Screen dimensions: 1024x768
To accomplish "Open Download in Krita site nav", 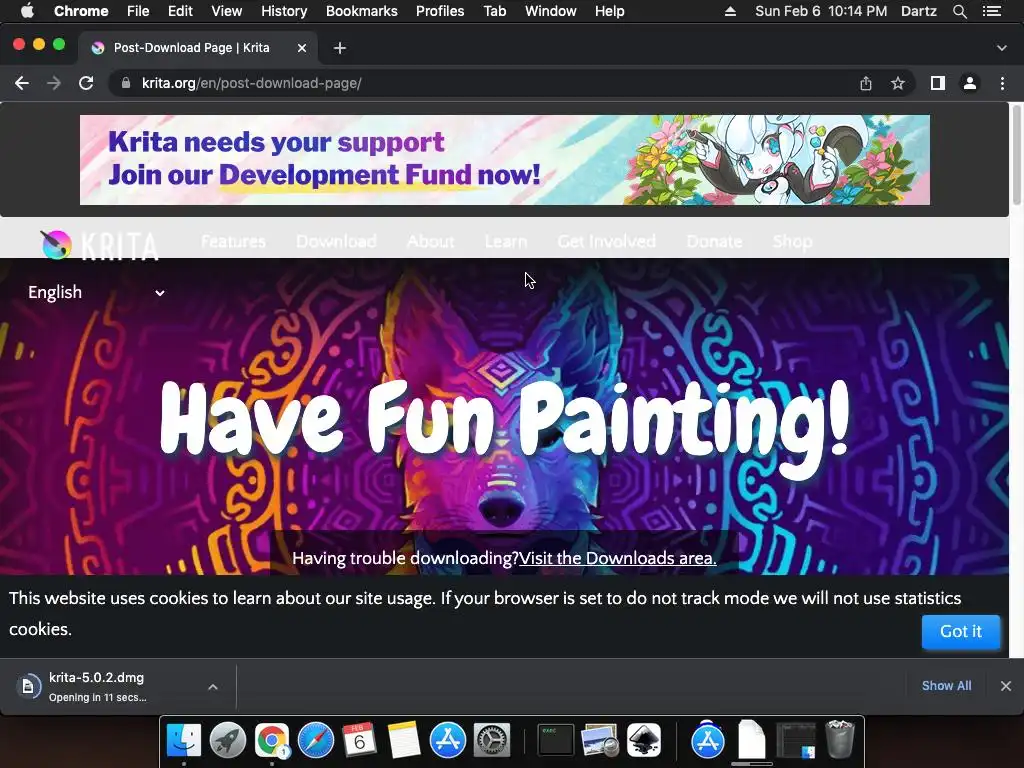I will point(336,242).
